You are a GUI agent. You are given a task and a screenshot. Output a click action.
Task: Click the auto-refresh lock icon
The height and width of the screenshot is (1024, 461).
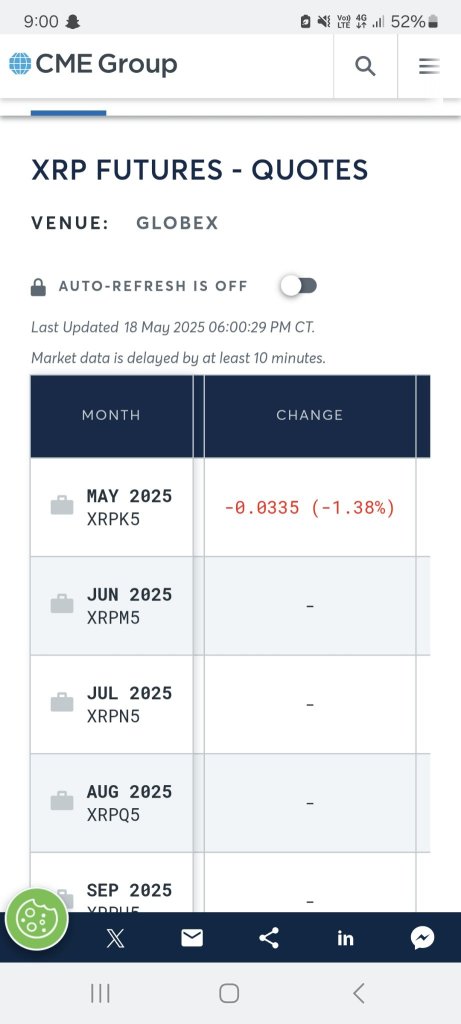pyautogui.click(x=39, y=287)
